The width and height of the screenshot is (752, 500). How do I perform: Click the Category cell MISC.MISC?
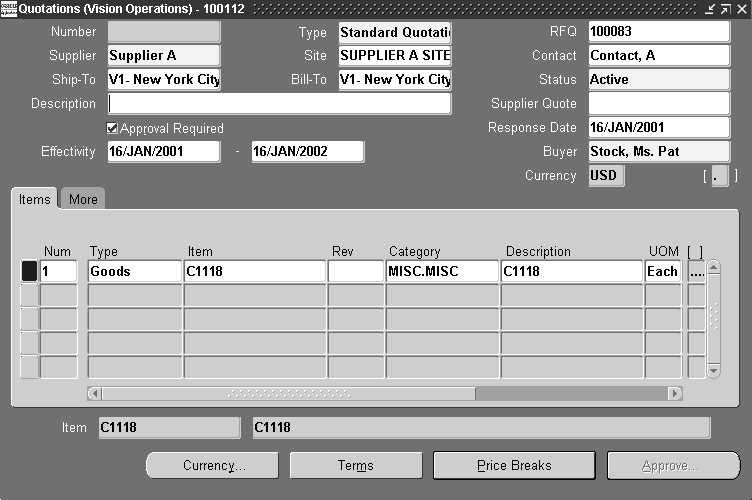[442, 271]
